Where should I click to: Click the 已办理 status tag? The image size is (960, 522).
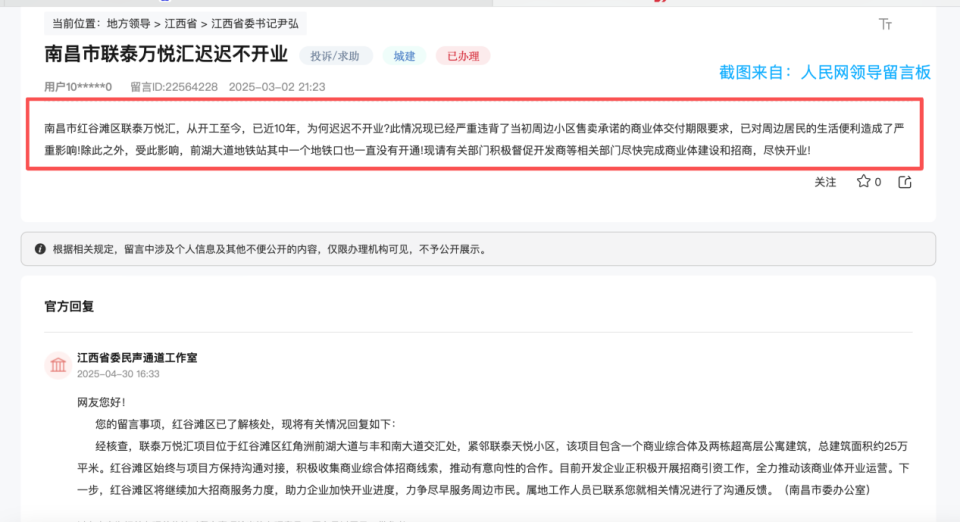pos(463,56)
